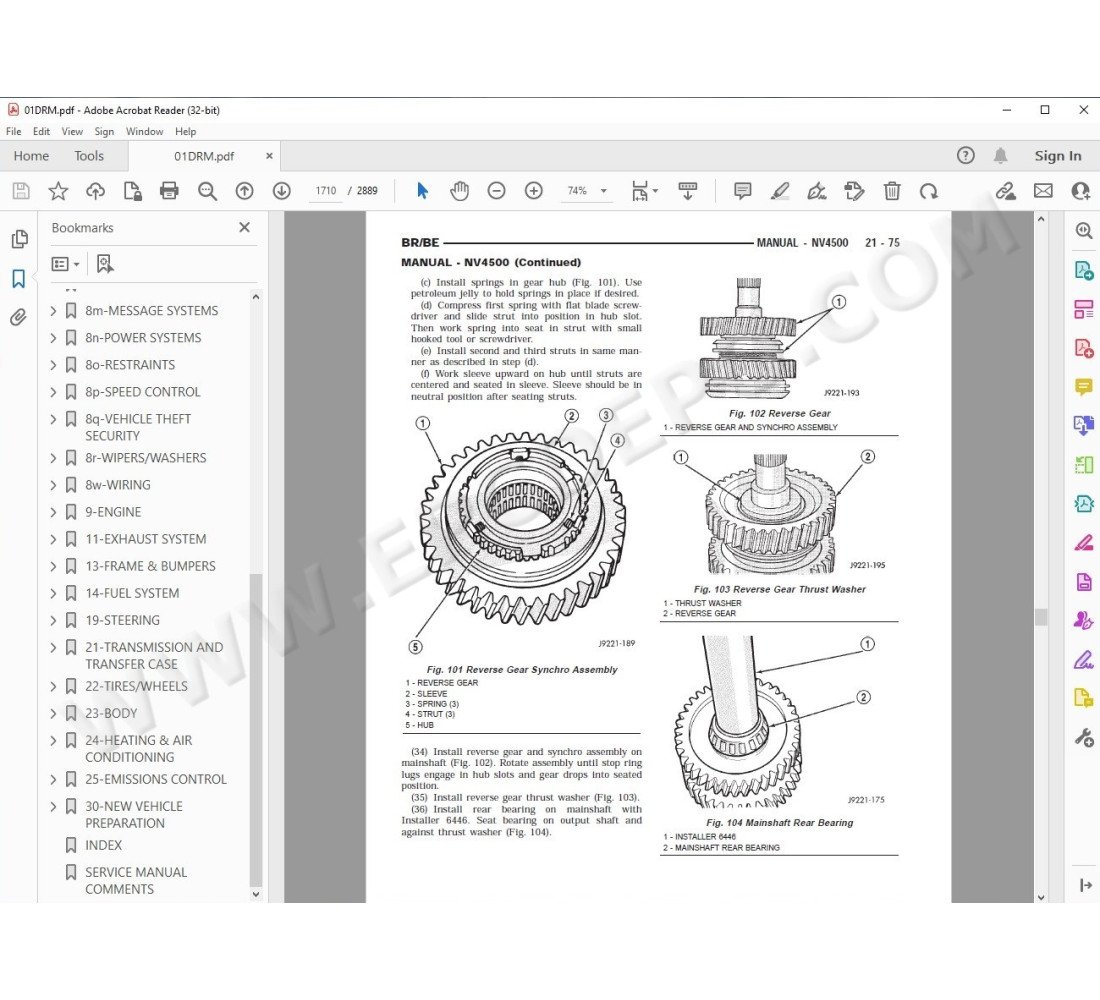Toggle the Bookmarks panel icon

point(18,279)
